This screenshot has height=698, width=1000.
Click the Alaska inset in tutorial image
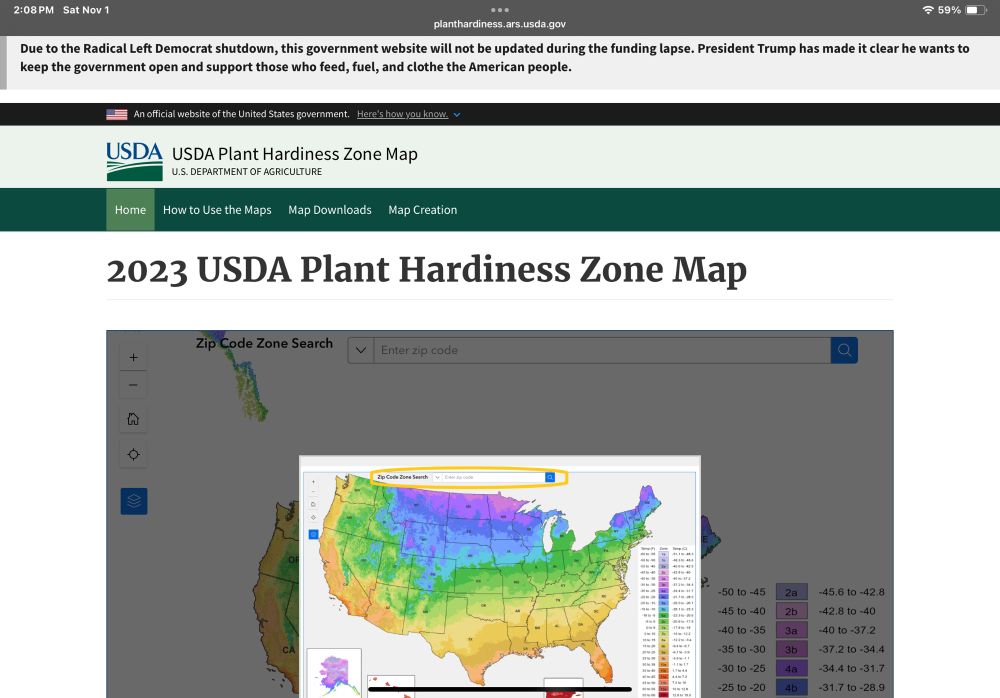pos(334,673)
